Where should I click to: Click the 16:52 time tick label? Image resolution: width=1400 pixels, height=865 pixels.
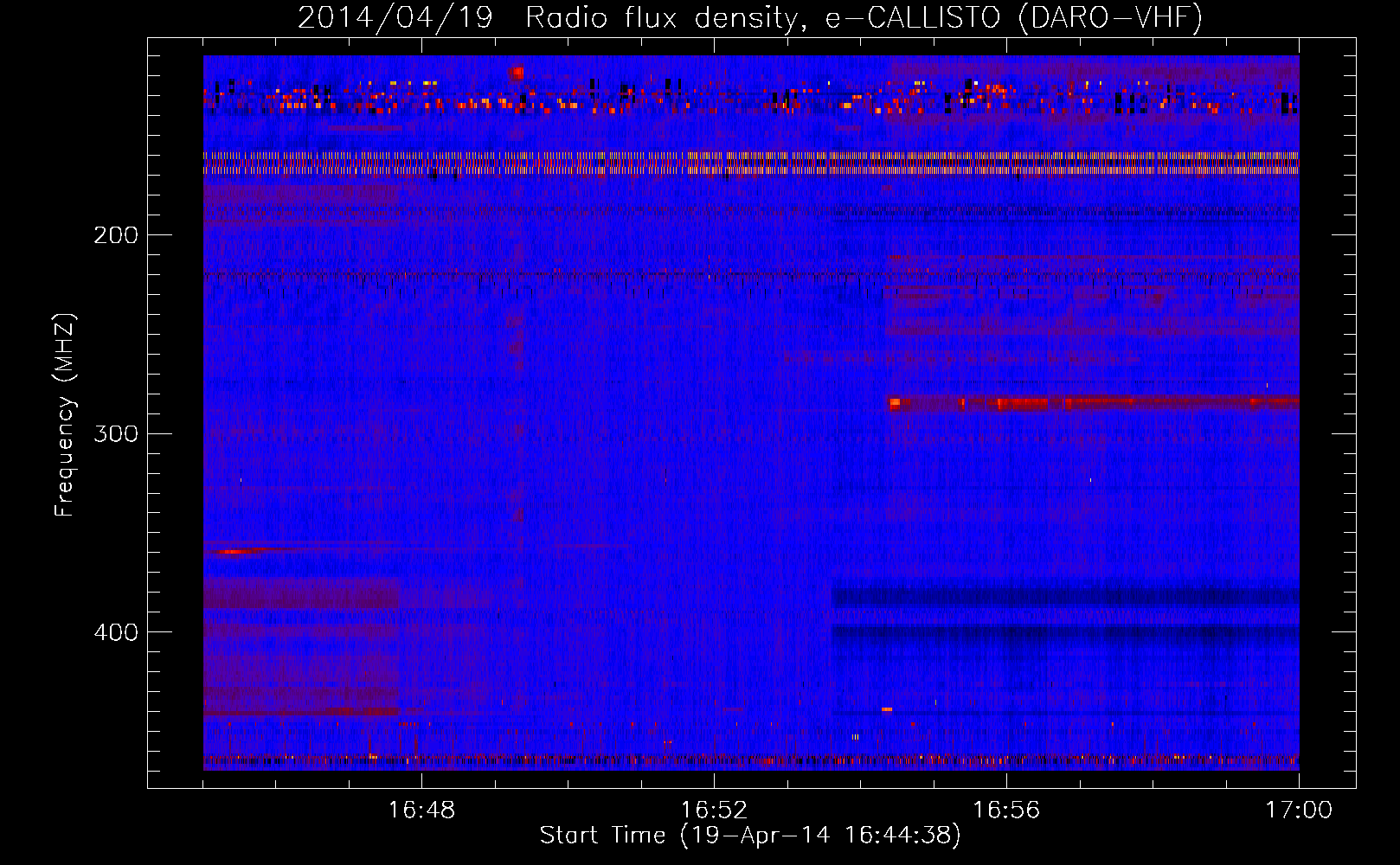coord(714,811)
